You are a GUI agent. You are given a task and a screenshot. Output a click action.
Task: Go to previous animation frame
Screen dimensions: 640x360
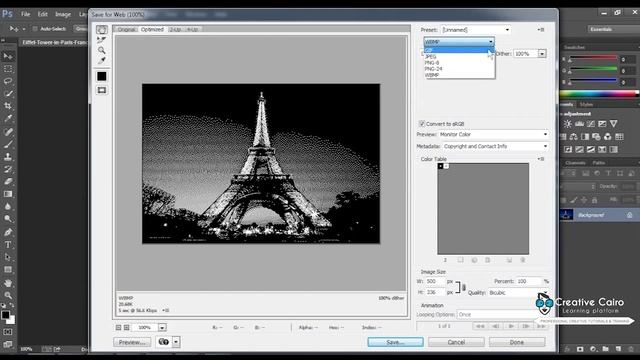[x=496, y=326]
